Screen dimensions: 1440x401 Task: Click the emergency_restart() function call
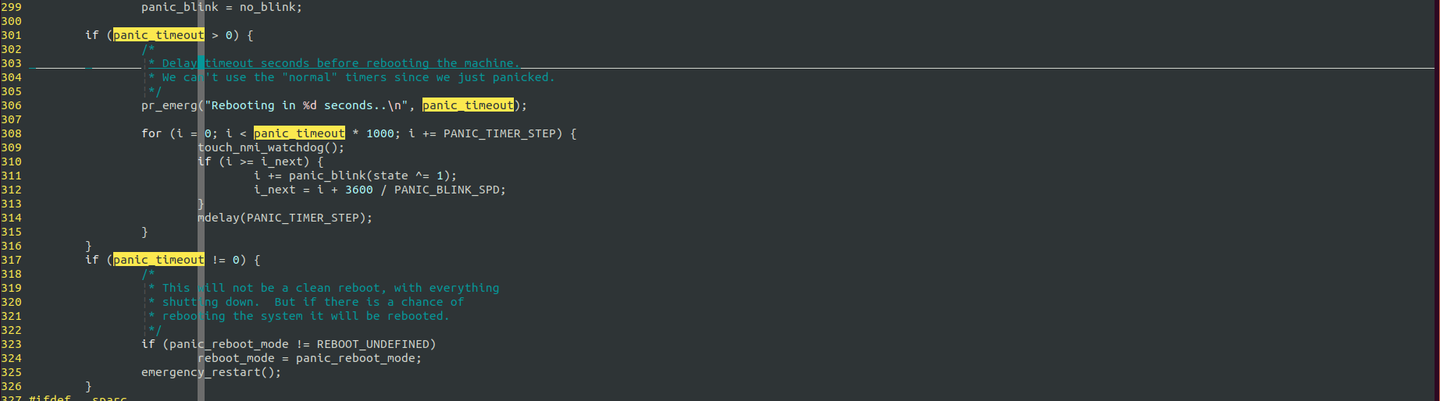click(210, 372)
